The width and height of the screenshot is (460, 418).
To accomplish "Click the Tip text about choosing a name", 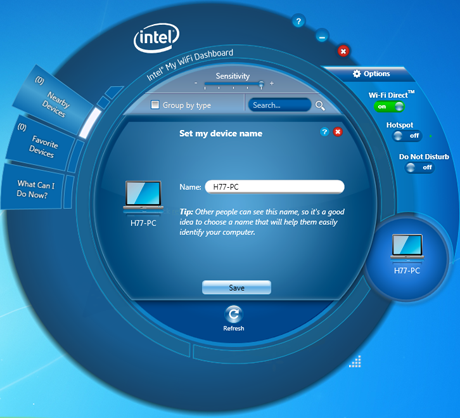I will [262, 222].
